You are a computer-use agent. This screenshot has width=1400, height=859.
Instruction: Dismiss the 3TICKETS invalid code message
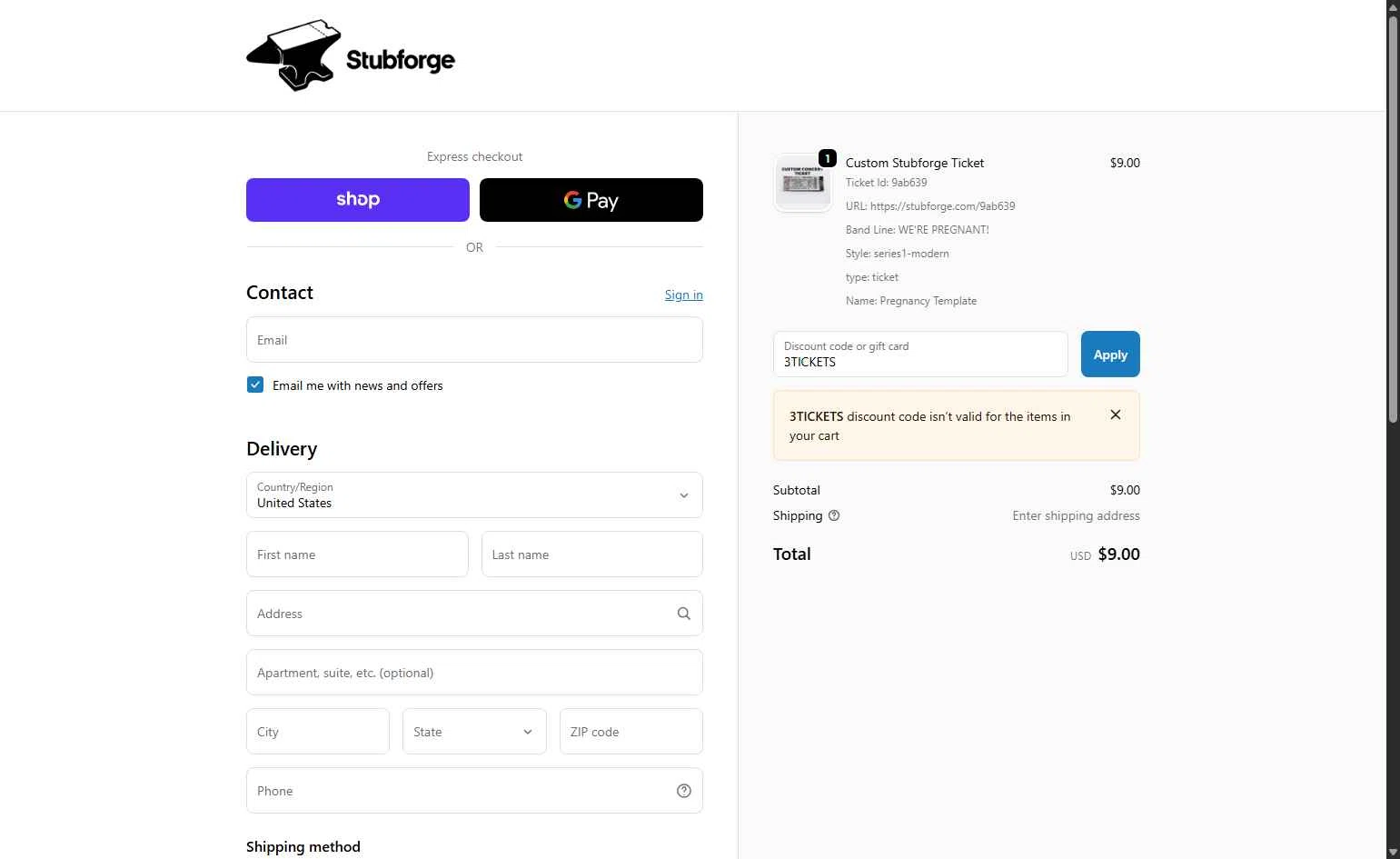(x=1116, y=415)
